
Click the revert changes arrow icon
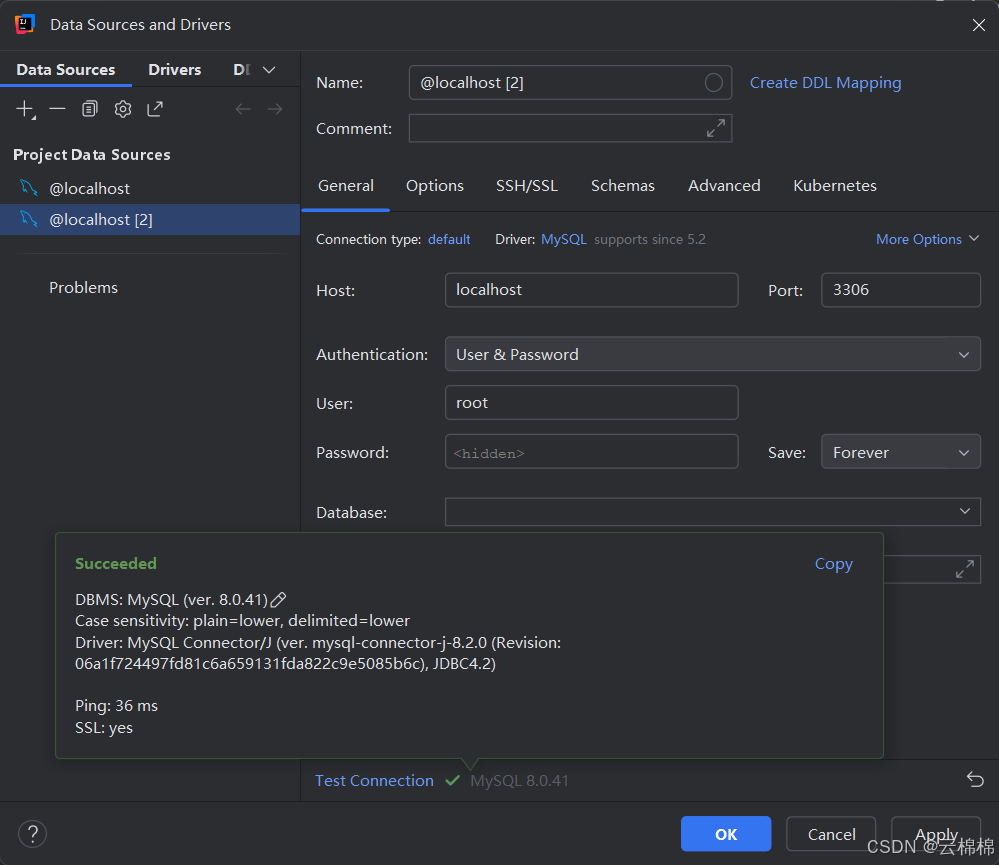tap(975, 779)
